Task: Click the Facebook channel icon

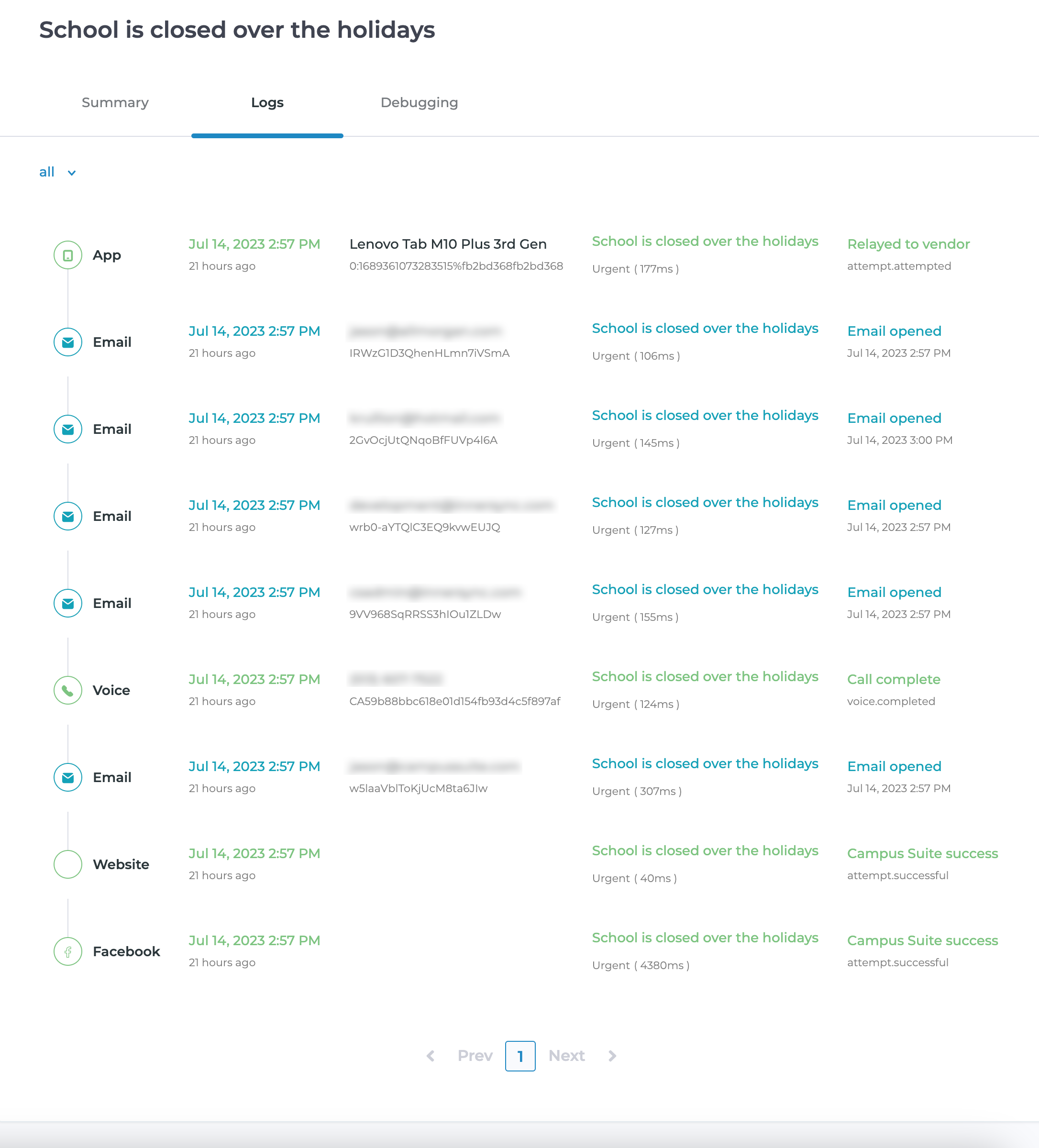Action: 68,951
